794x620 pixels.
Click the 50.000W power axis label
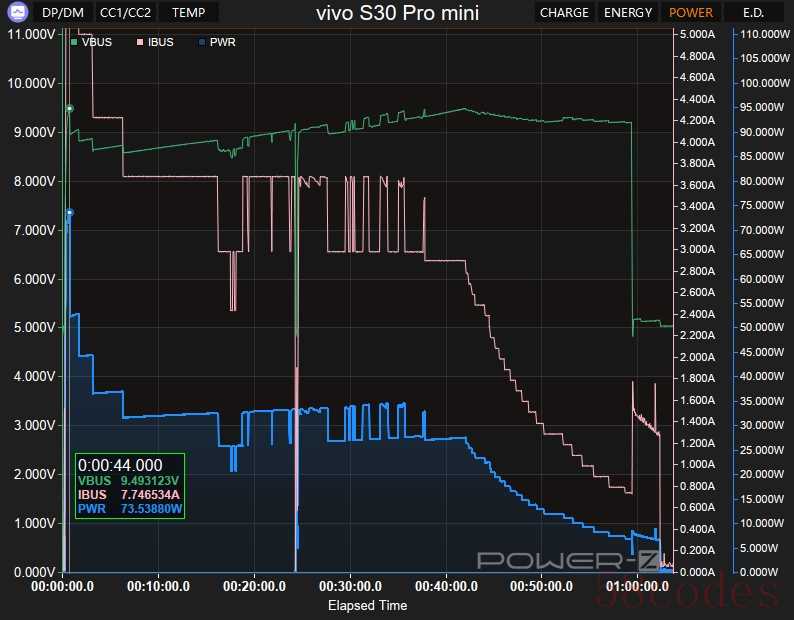pos(762,327)
